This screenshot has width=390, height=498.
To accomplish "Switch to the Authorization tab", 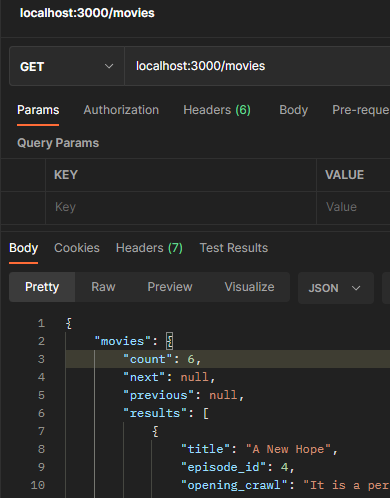I will (121, 110).
